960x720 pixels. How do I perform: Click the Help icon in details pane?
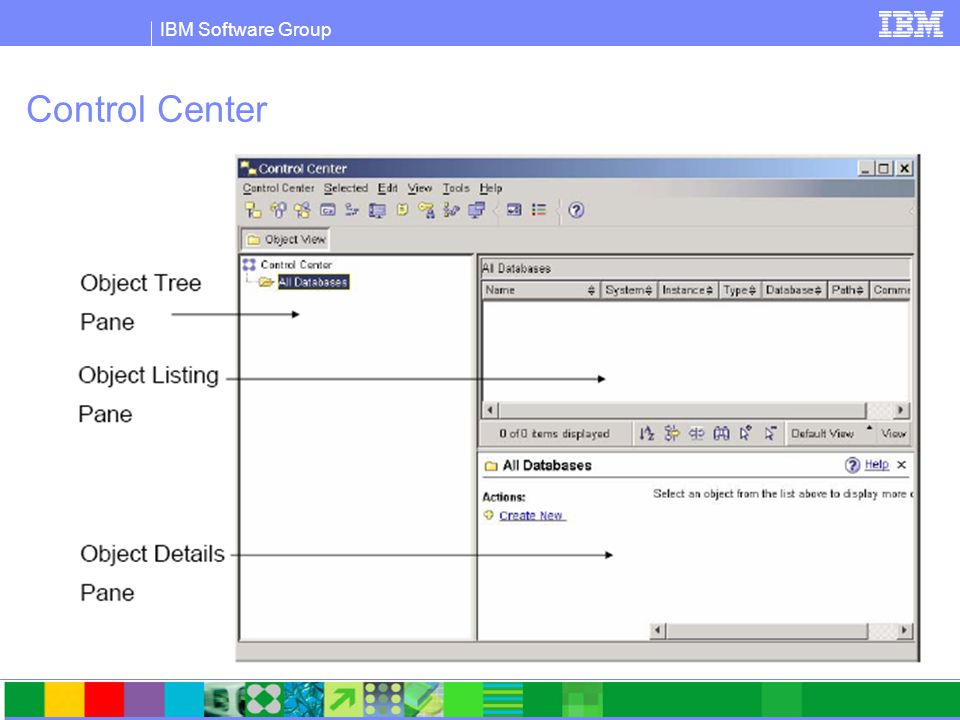coord(852,465)
